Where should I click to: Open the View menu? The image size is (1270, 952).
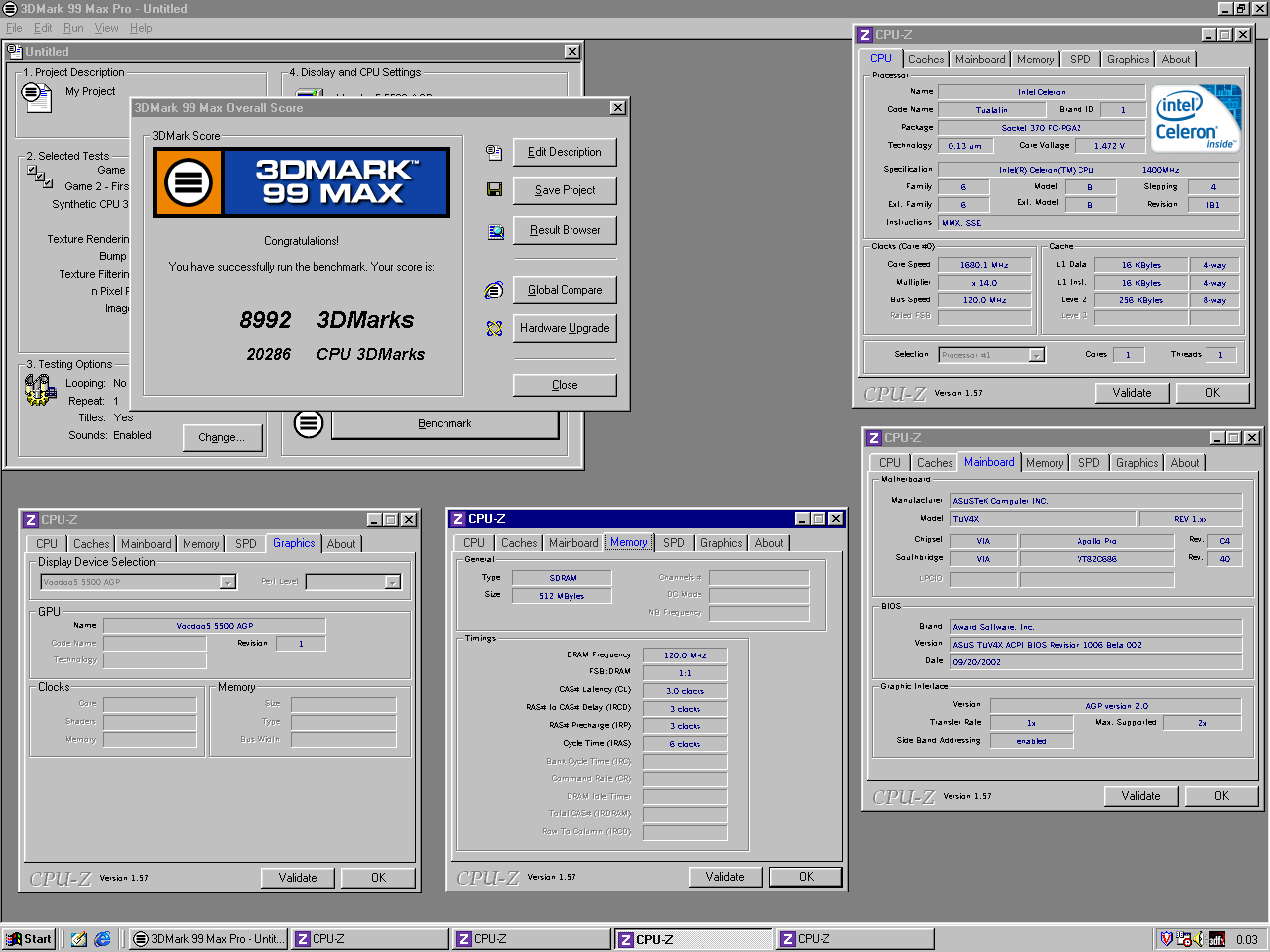pos(106,28)
